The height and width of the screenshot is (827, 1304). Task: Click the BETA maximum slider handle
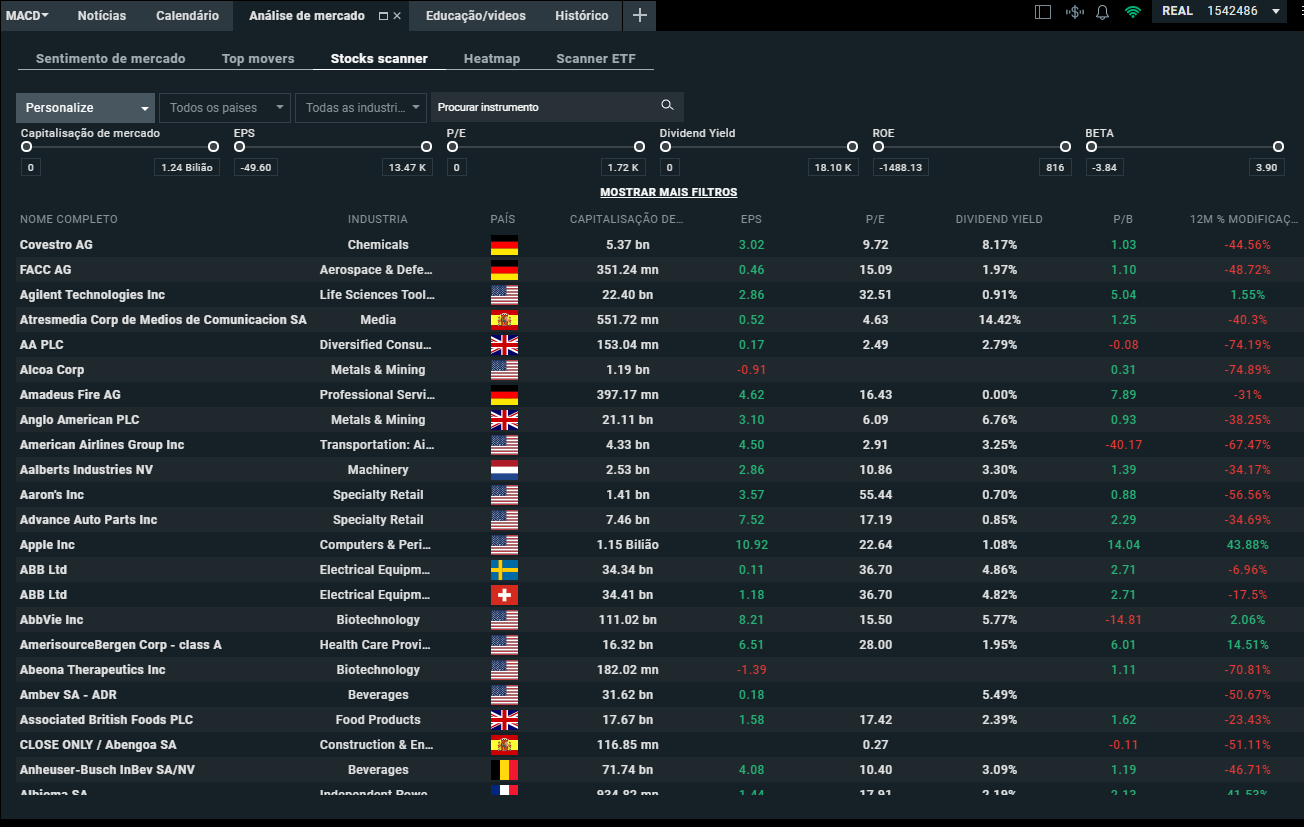(x=1278, y=147)
